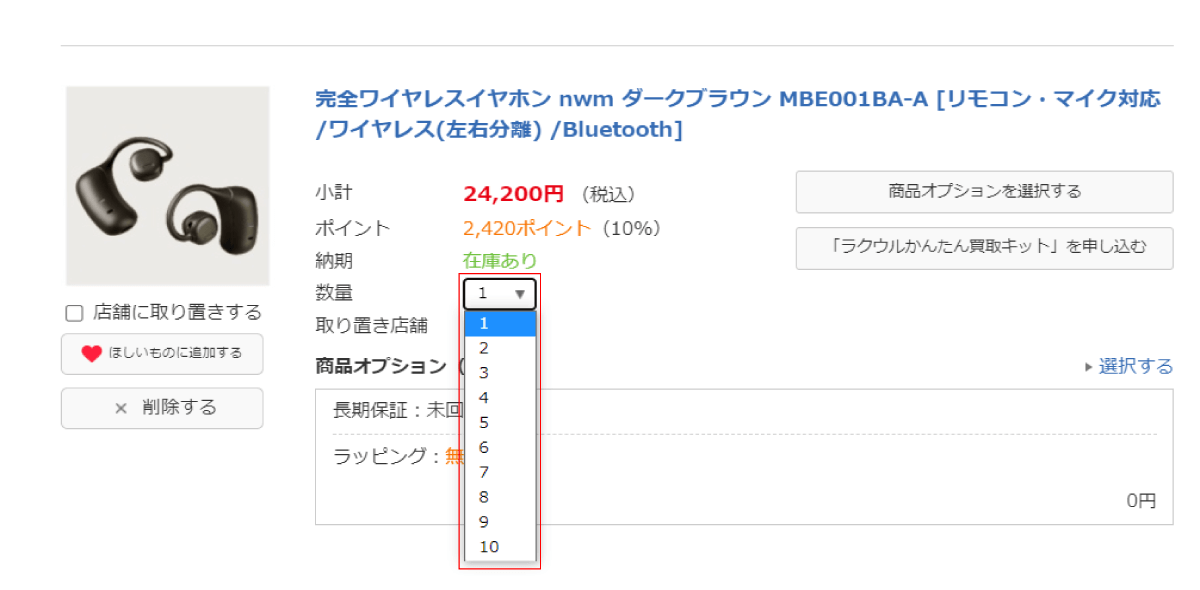Choose quantity 4 from the list
Screen dimensions: 1200x590
tap(500, 398)
